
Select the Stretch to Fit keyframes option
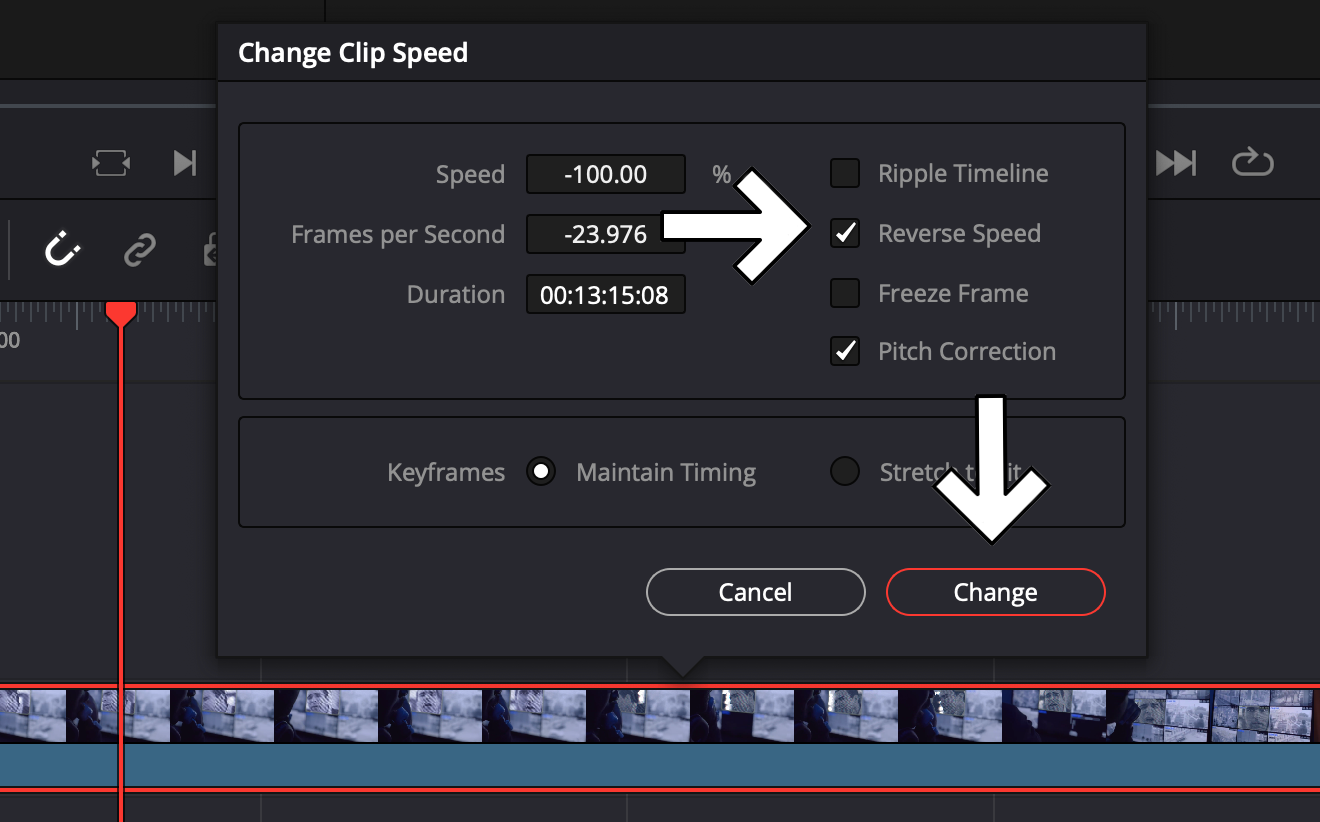coord(843,471)
